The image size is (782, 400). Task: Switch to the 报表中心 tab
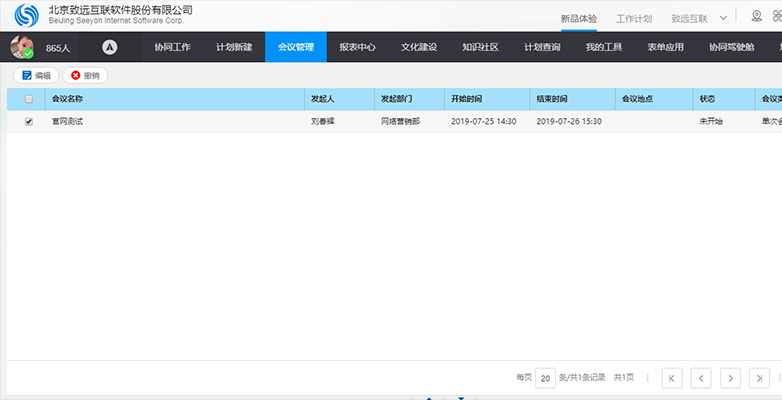click(357, 47)
